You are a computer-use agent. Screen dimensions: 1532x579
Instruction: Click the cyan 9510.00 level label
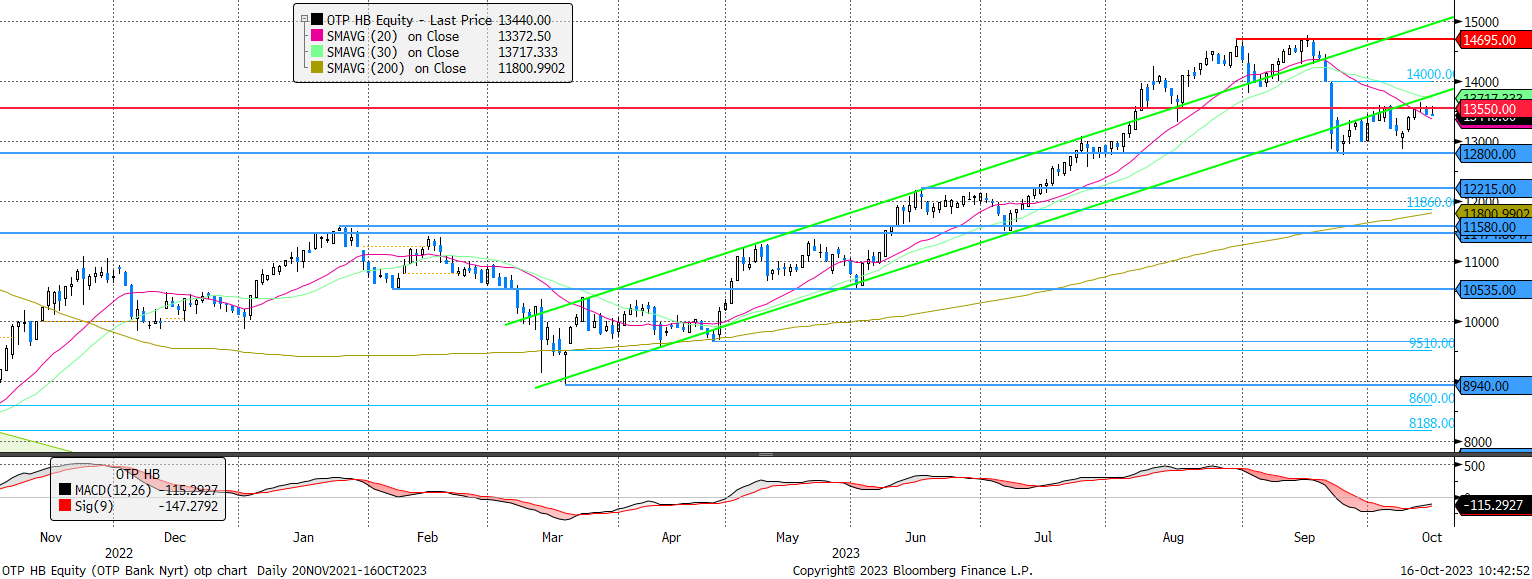(1432, 343)
